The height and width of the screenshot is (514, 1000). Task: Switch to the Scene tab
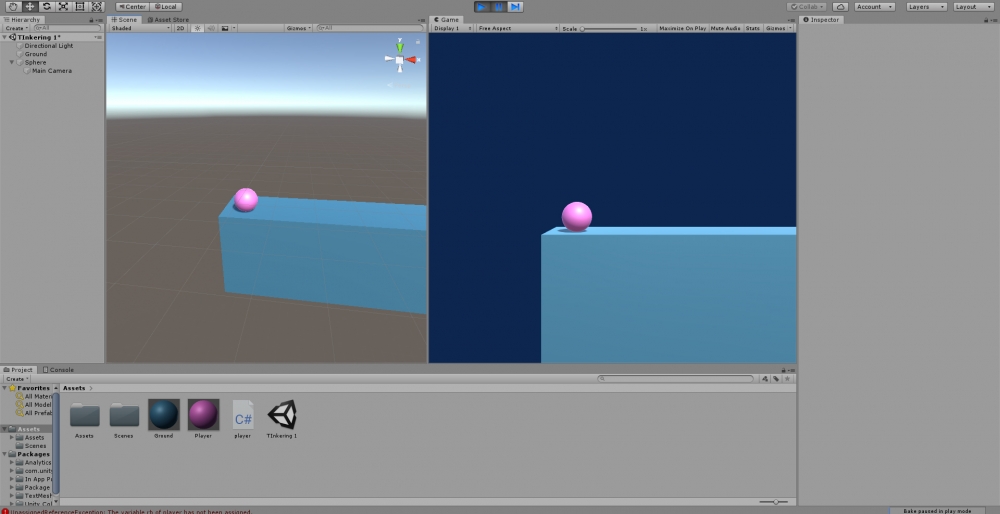[124, 20]
